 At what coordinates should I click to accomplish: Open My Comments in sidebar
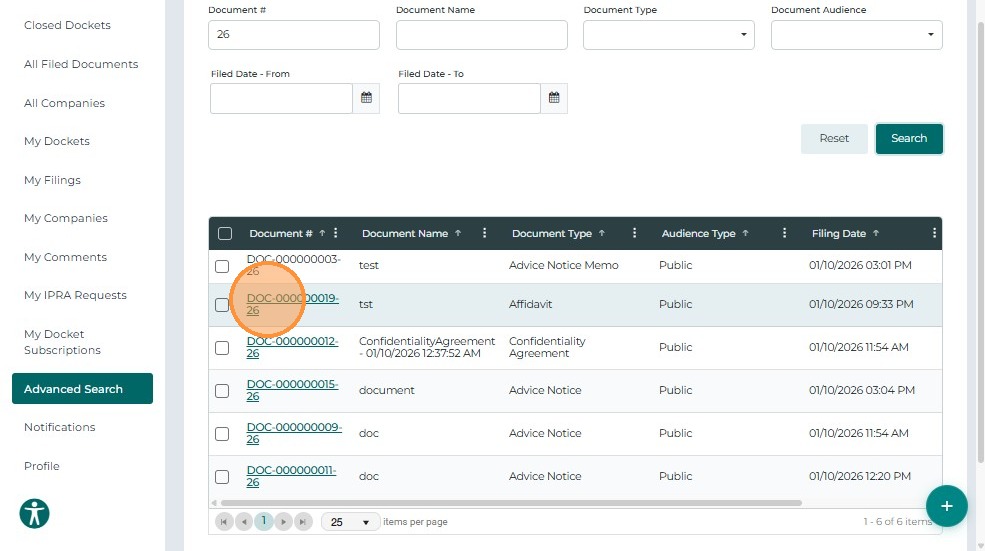point(65,257)
